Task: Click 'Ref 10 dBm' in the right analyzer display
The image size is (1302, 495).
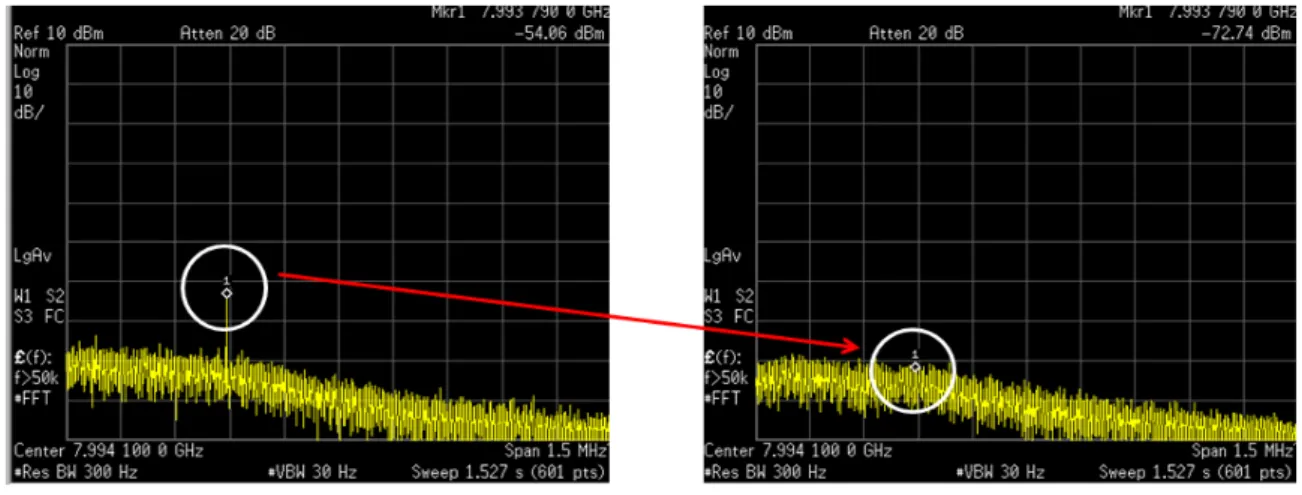Action: click(x=748, y=33)
